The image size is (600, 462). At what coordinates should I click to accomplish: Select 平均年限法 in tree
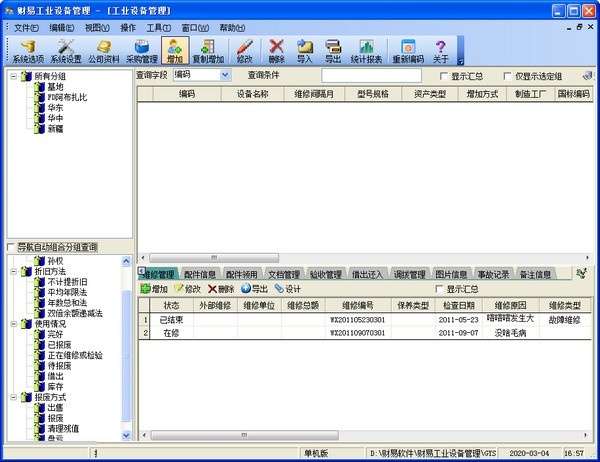point(67,292)
